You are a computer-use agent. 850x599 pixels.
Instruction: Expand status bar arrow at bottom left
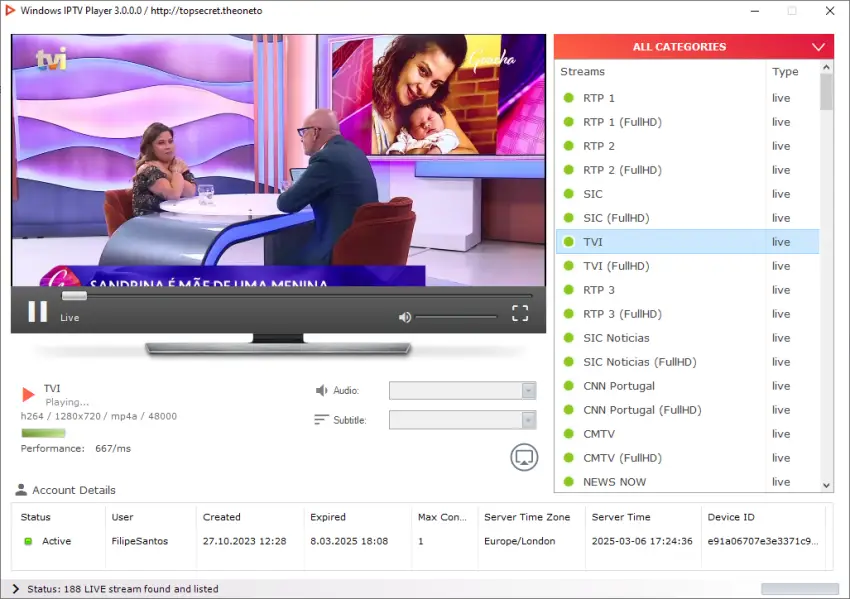click(x=15, y=589)
